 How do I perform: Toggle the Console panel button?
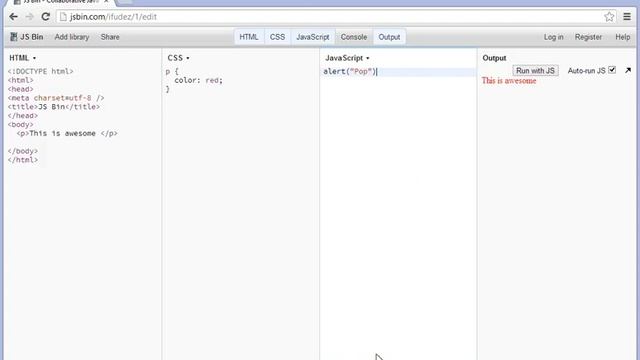click(x=353, y=37)
